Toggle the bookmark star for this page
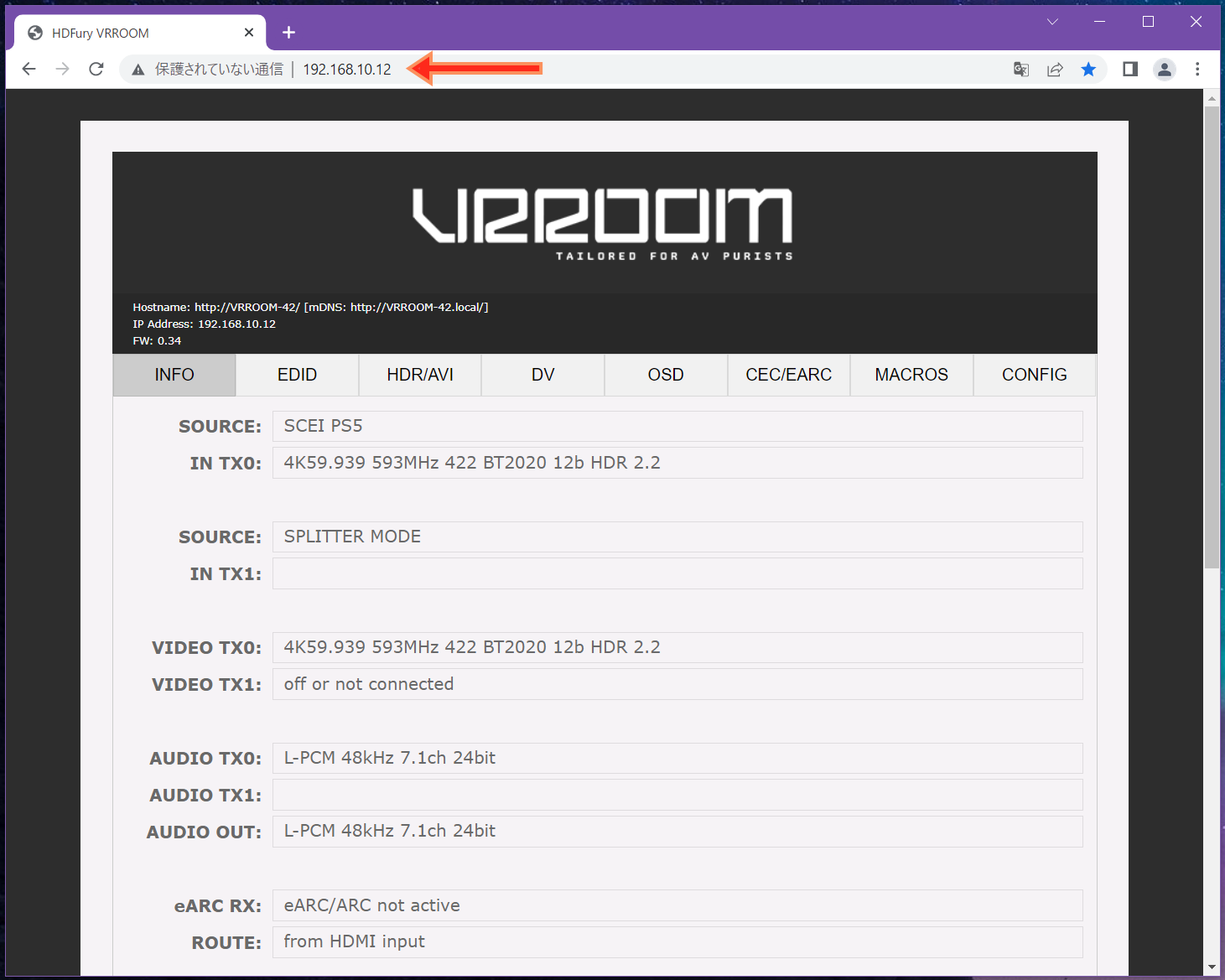 pyautogui.click(x=1088, y=70)
